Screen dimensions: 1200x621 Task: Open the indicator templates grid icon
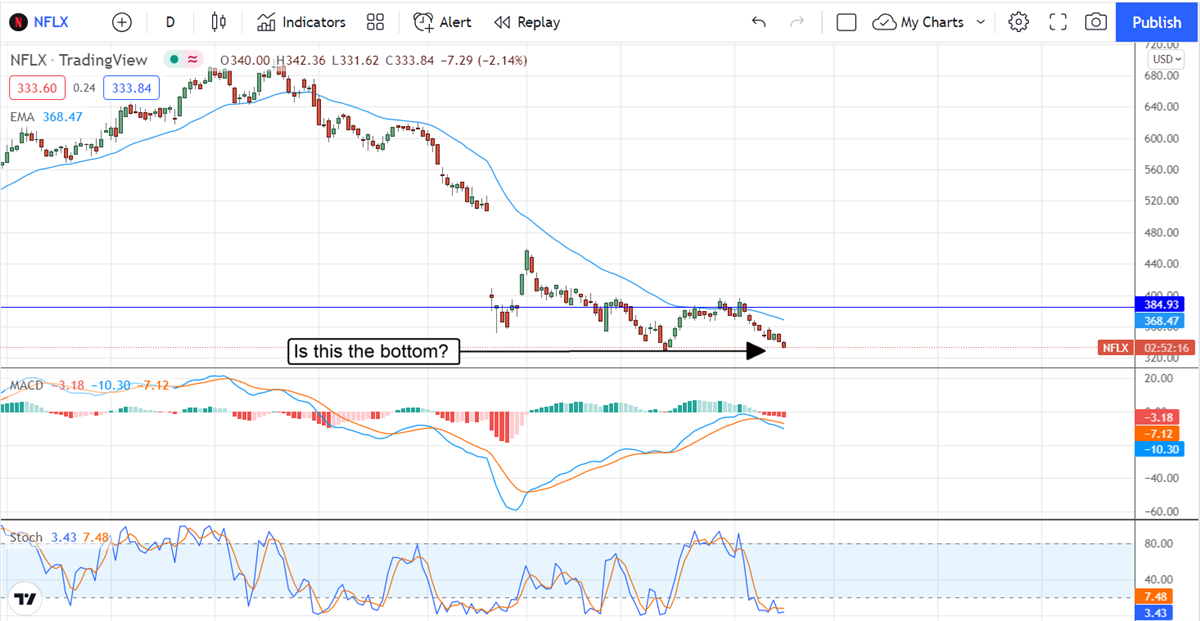(376, 22)
